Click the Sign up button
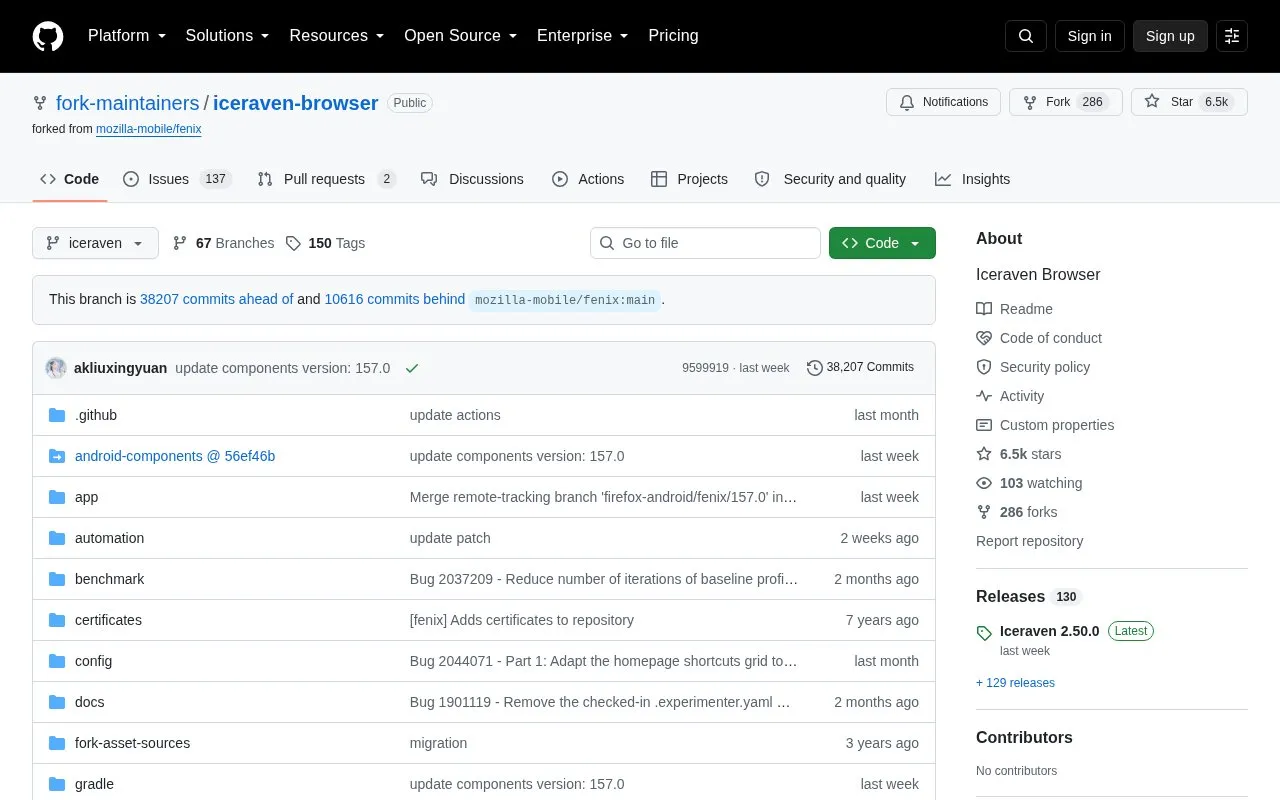1280x800 pixels. [1170, 36]
